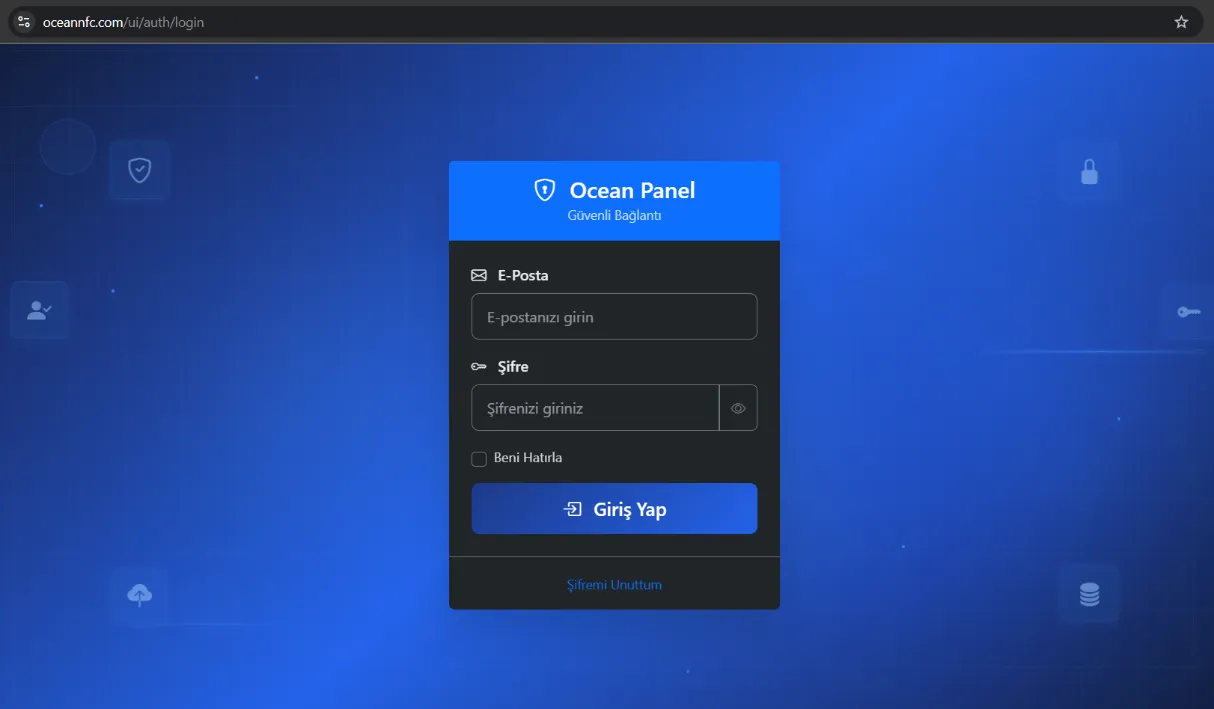
Task: Click the key icon at right edge
Action: click(1188, 312)
